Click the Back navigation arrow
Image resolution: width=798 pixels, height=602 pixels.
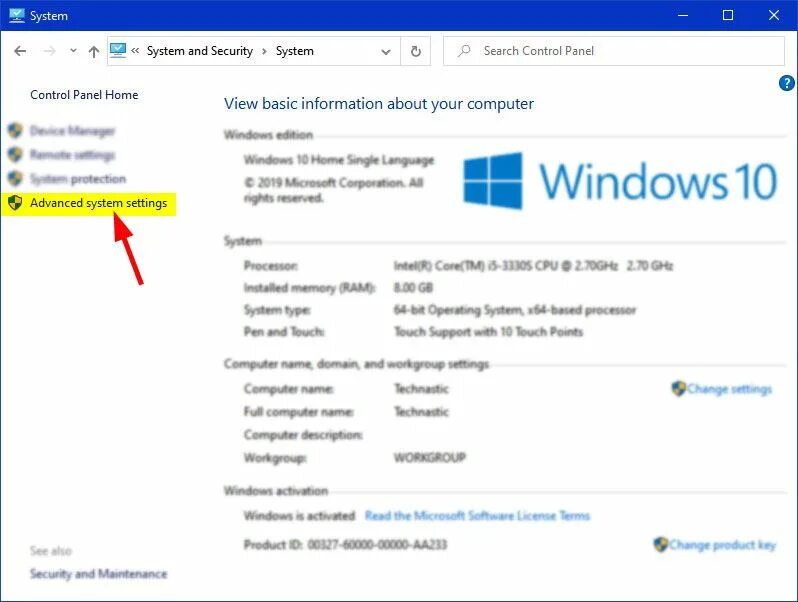[x=20, y=51]
